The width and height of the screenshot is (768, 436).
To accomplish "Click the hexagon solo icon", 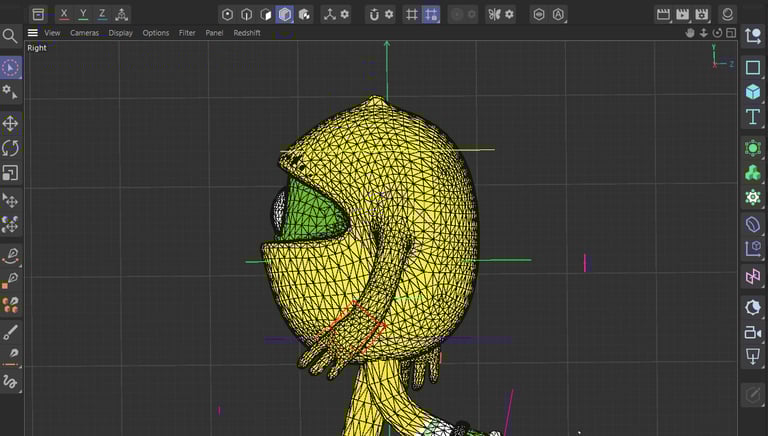I will 539,14.
